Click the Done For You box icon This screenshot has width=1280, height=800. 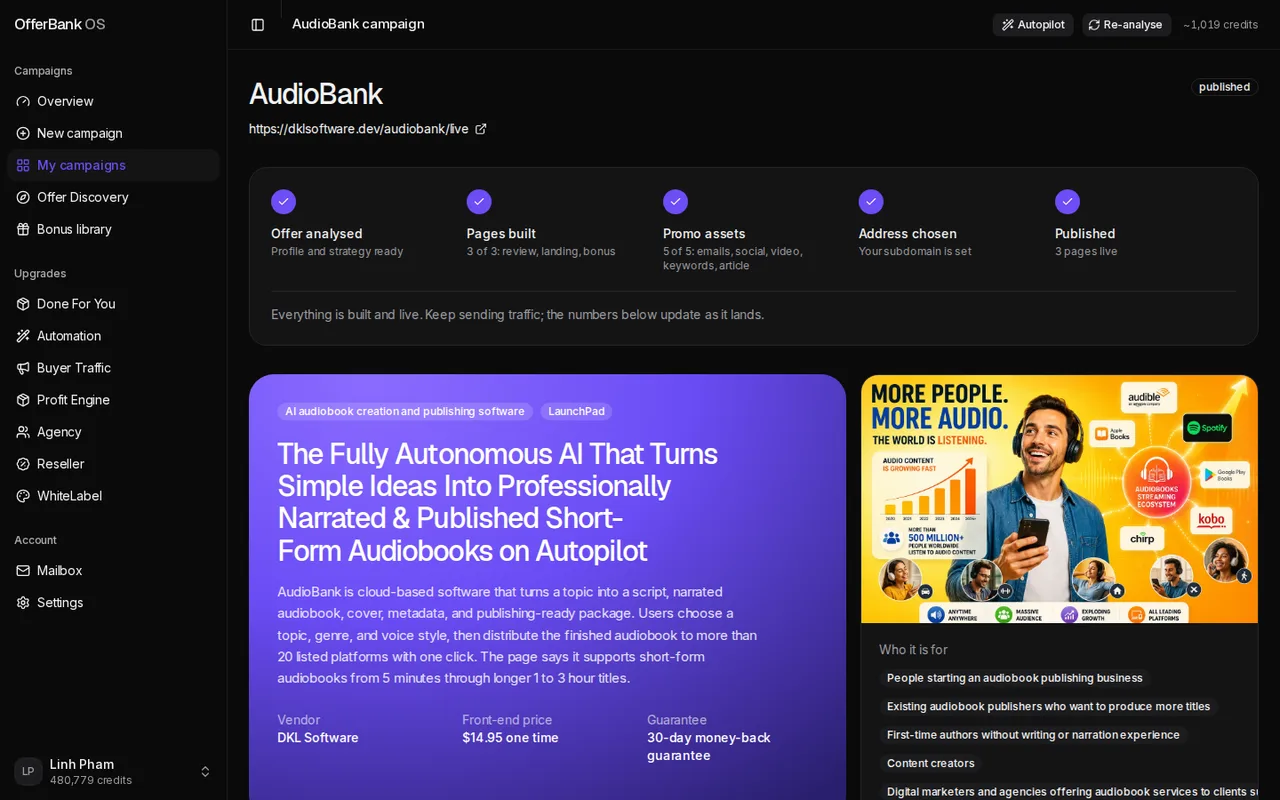[x=23, y=304]
